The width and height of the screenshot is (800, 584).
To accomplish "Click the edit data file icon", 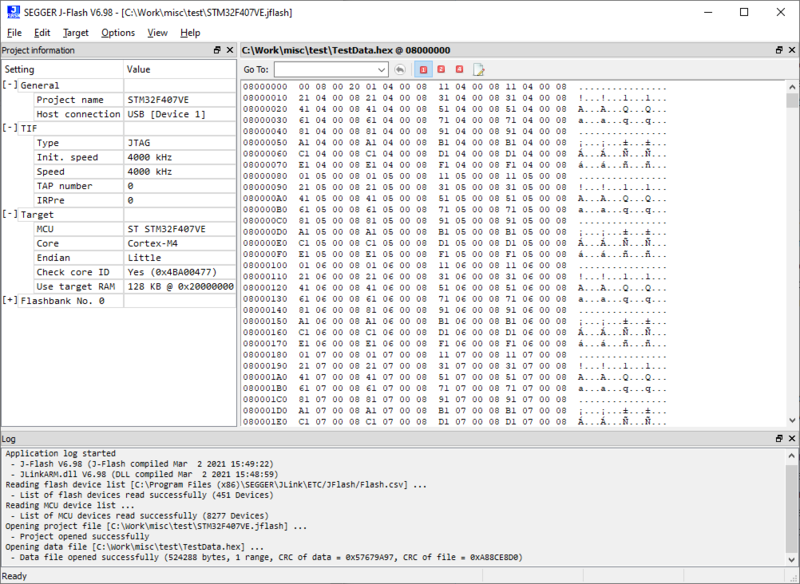I will pos(479,70).
